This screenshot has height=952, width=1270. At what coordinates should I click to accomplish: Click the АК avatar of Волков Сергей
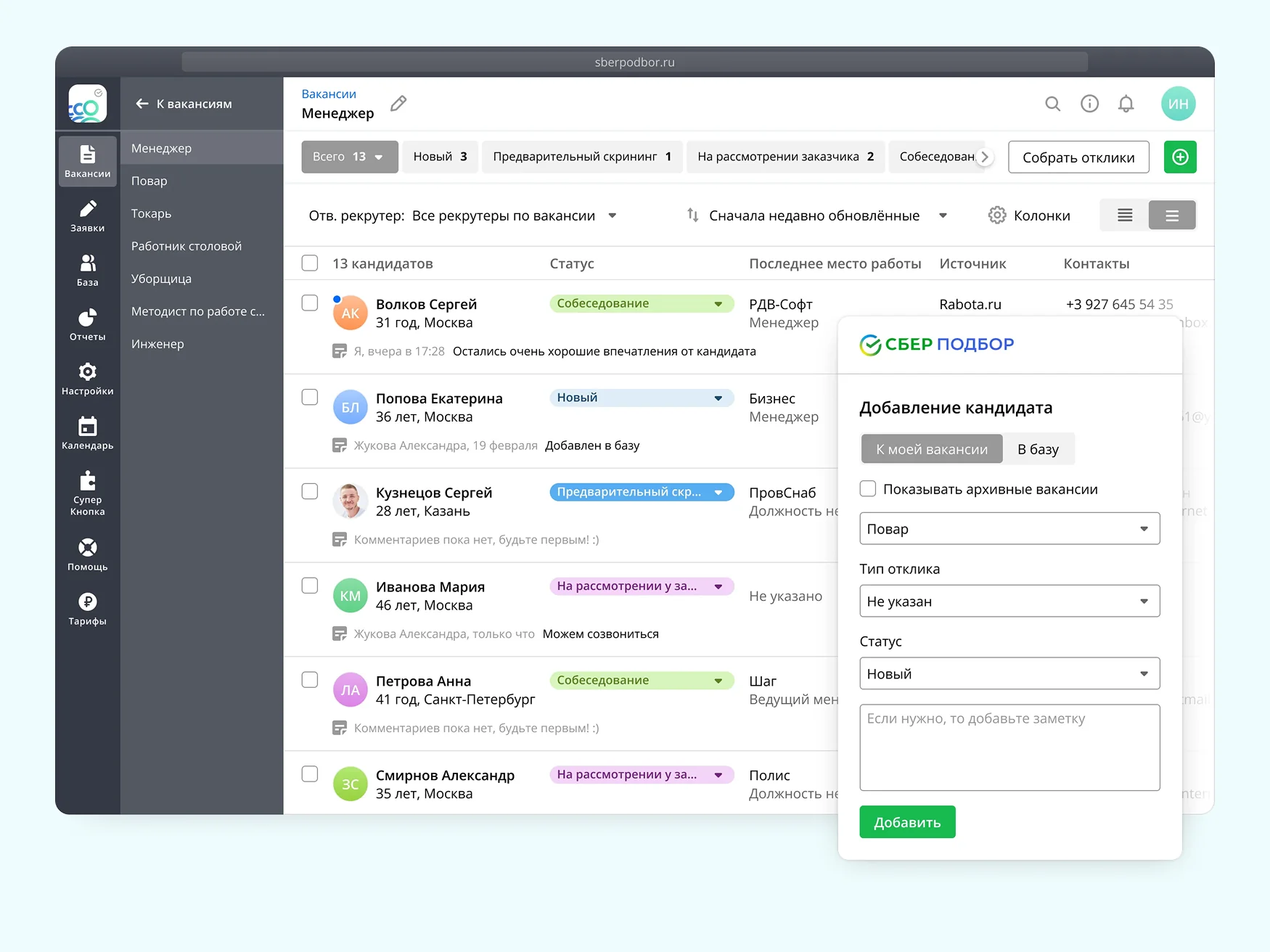351,313
